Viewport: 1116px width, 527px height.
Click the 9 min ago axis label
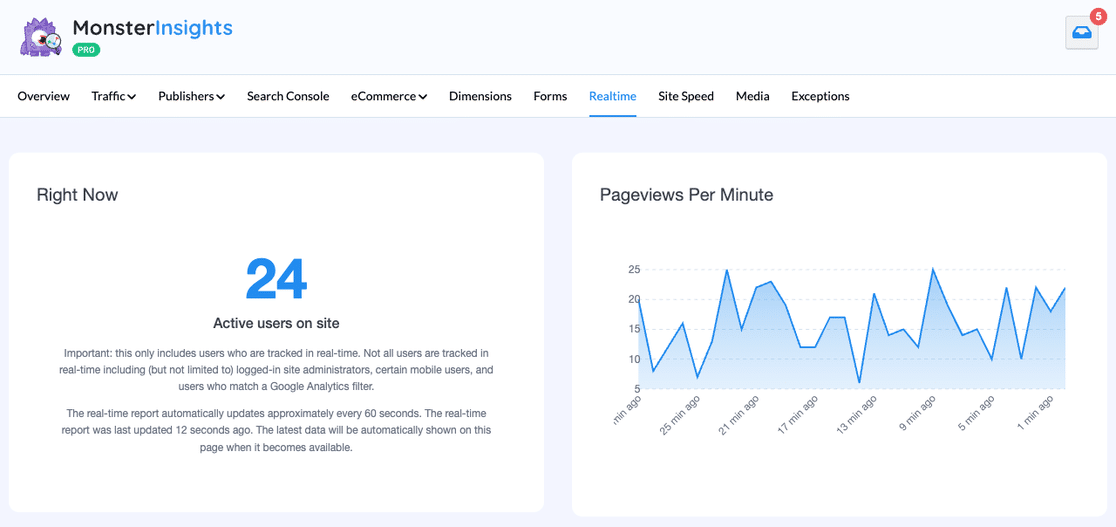tap(919, 414)
